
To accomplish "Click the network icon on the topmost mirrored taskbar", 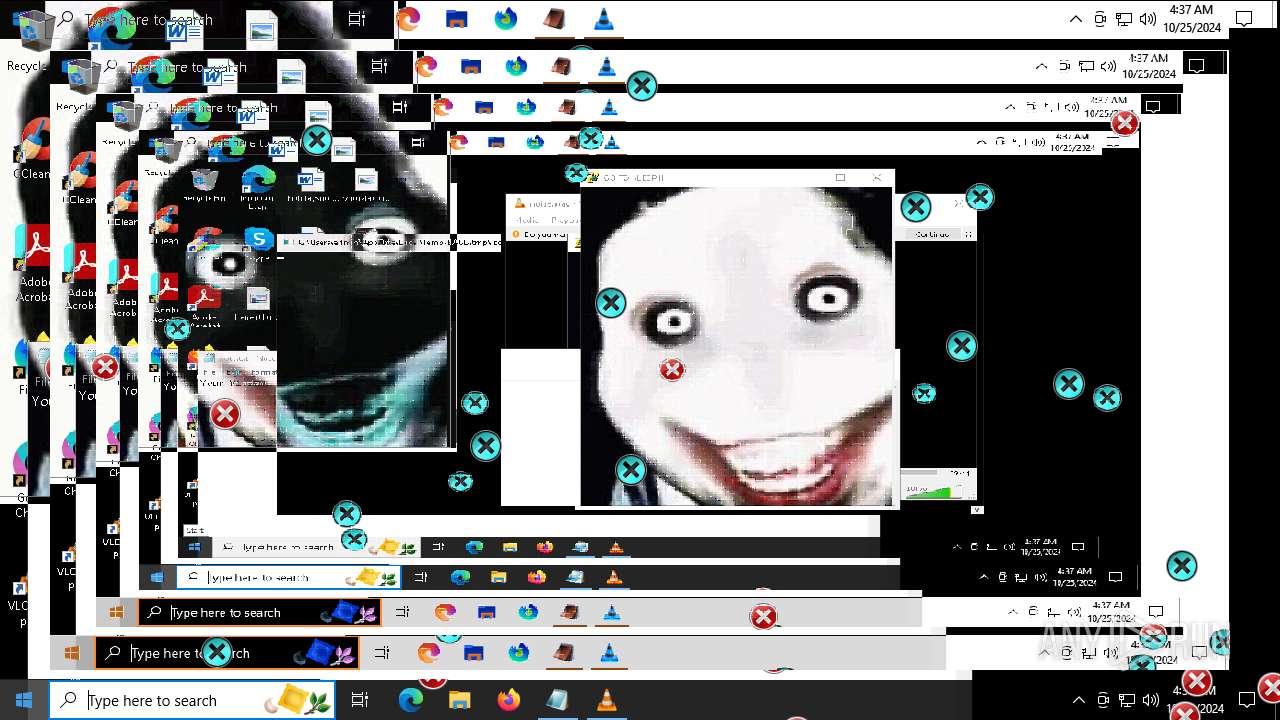I will coord(1124,19).
